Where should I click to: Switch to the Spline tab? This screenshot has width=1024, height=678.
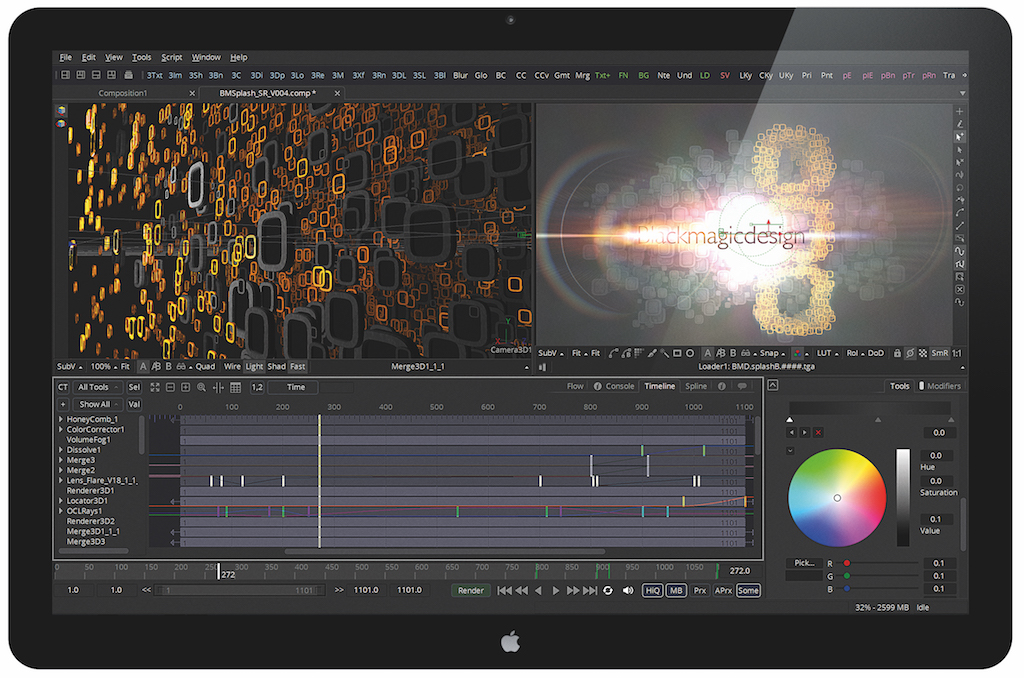pyautogui.click(x=696, y=386)
